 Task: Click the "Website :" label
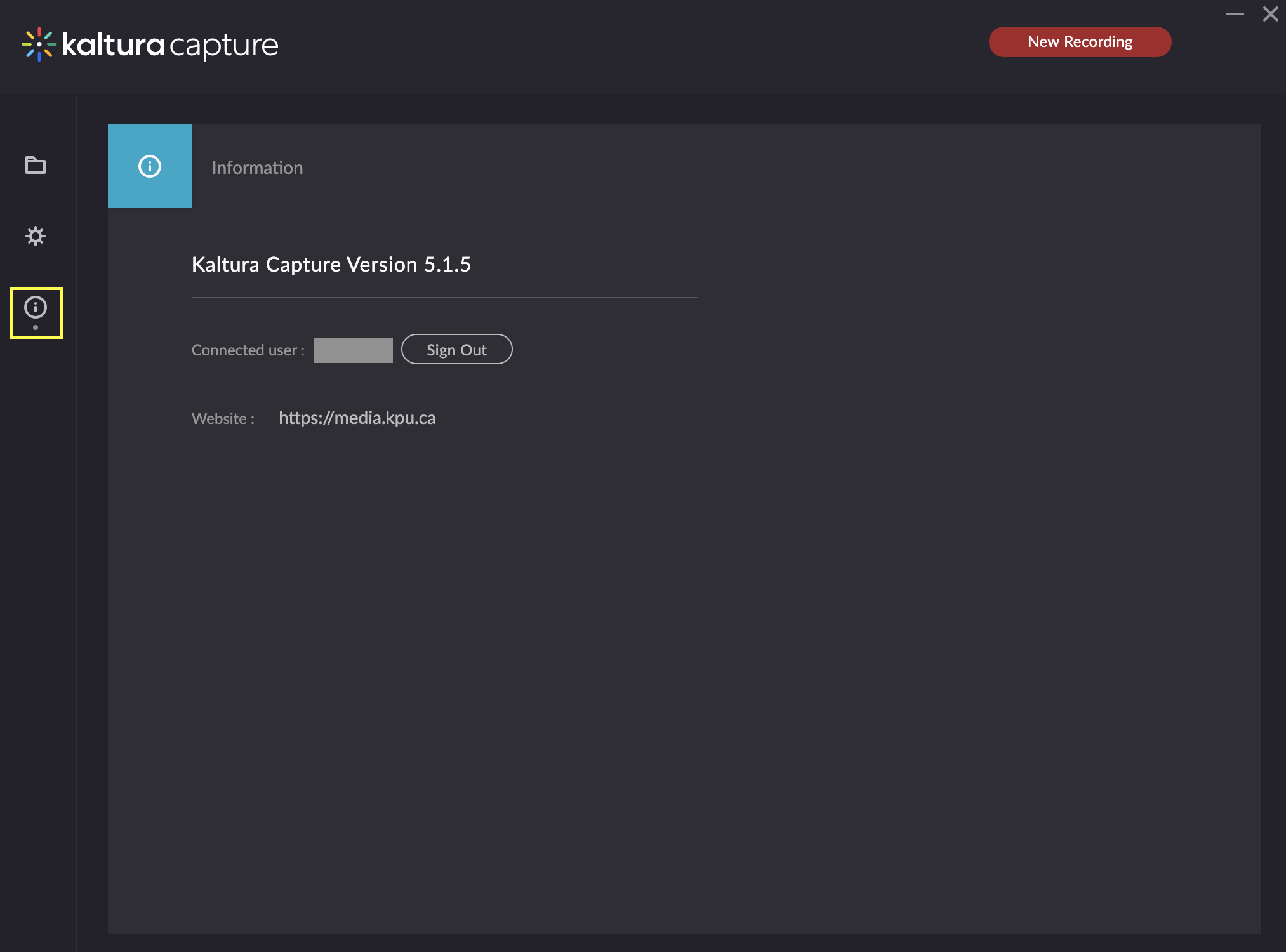point(223,418)
